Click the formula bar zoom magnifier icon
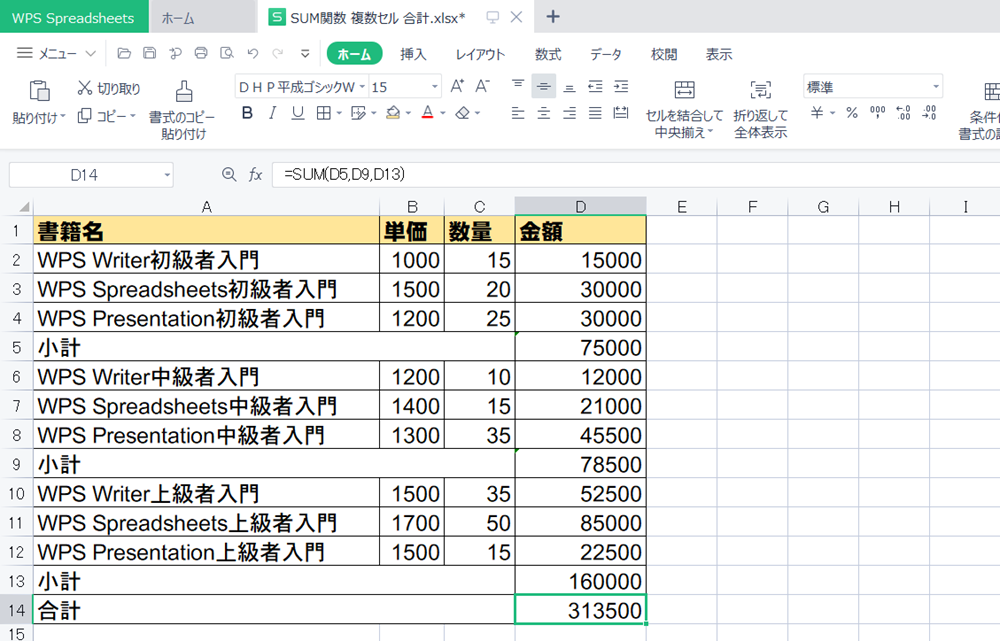1000x641 pixels. 229,174
